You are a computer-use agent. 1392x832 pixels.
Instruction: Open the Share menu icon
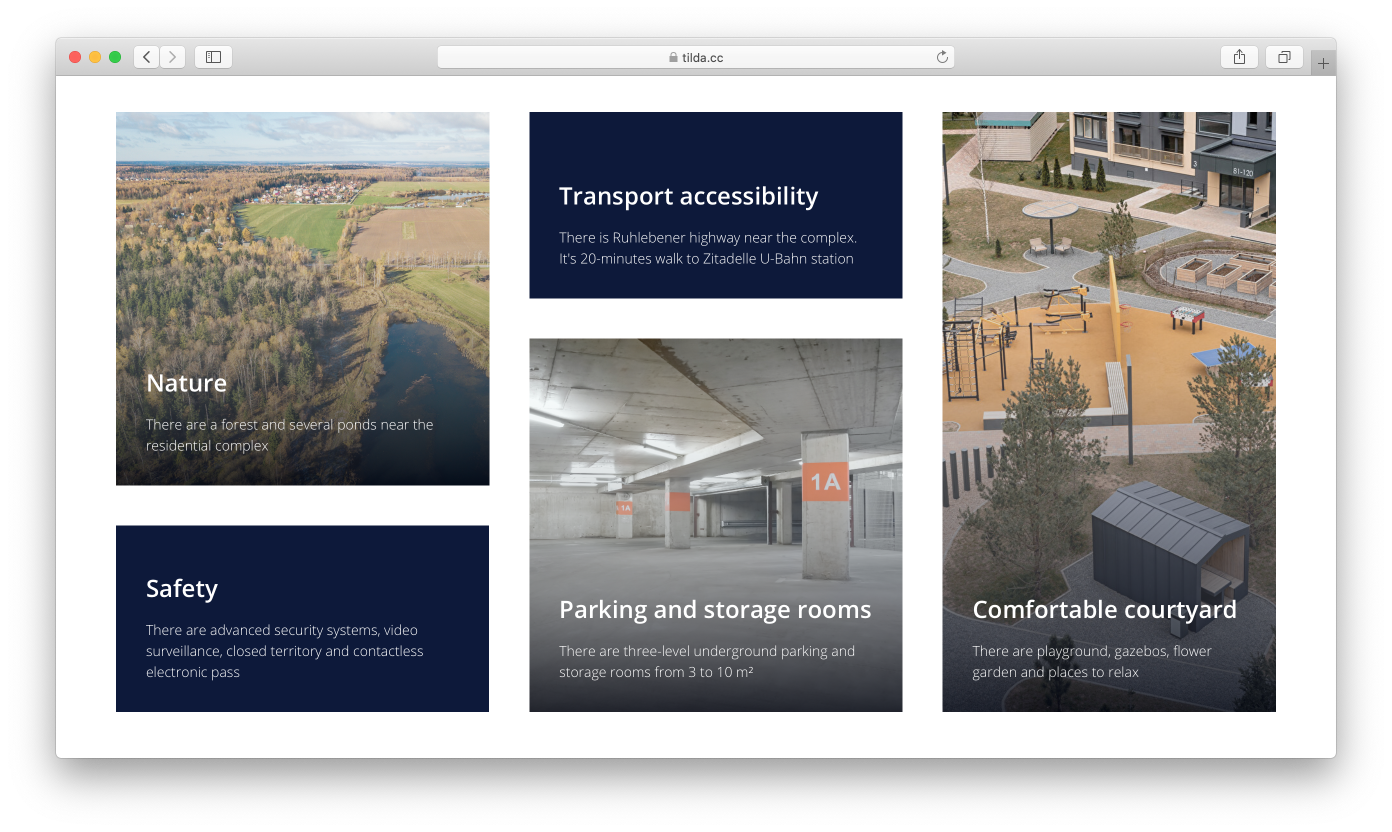point(1239,57)
